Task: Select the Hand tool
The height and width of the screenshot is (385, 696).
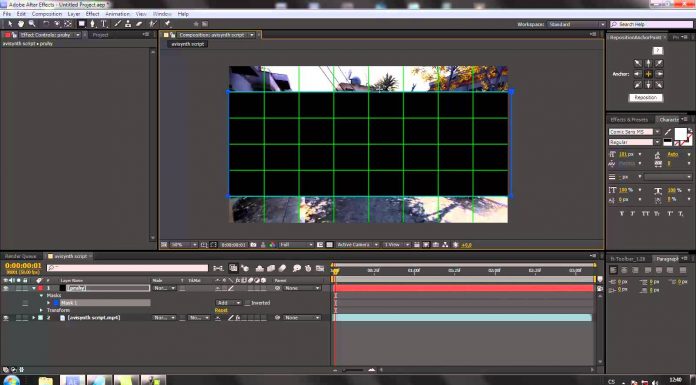Action: tap(20, 24)
